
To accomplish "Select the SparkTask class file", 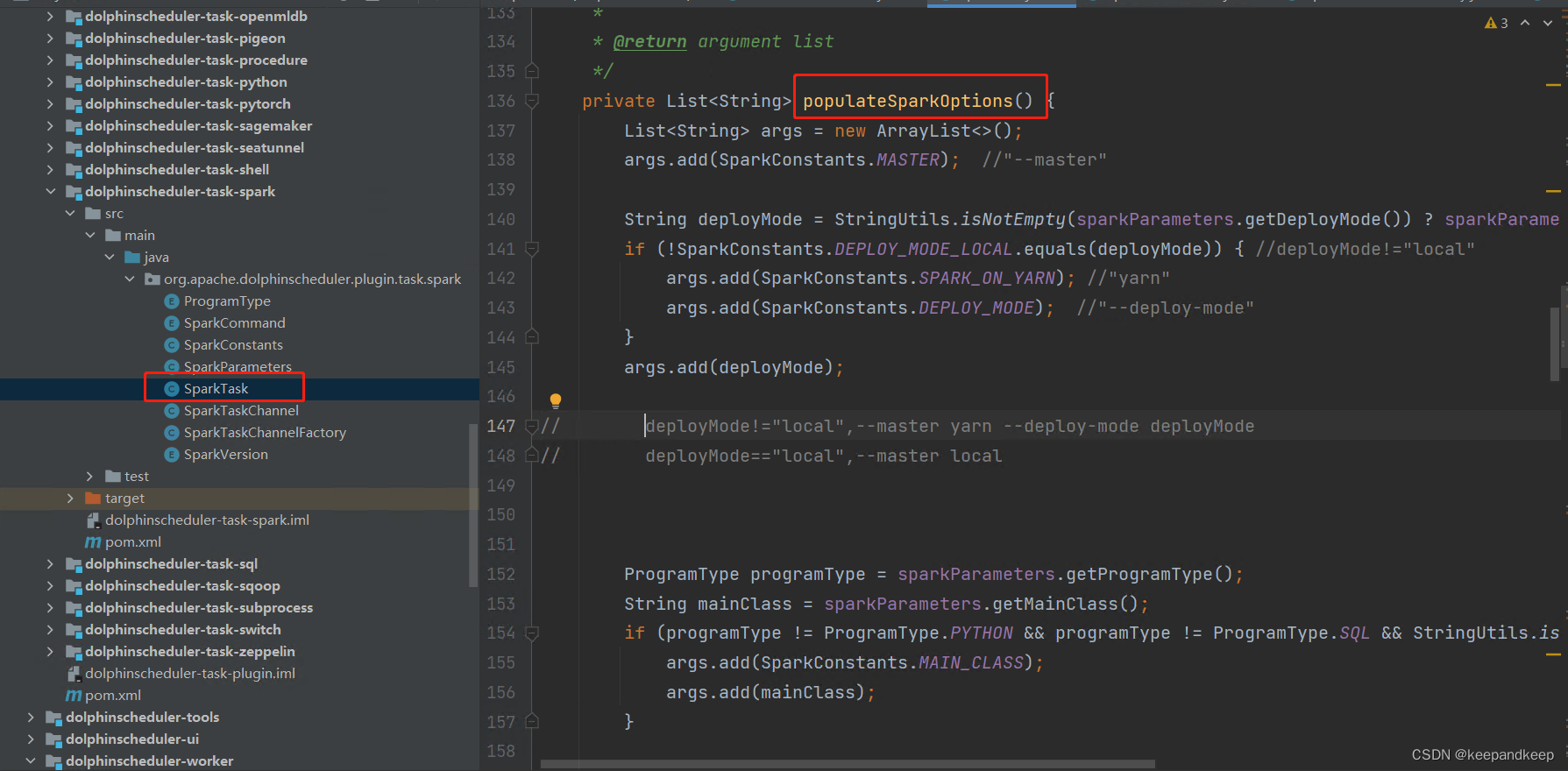I will coord(216,389).
